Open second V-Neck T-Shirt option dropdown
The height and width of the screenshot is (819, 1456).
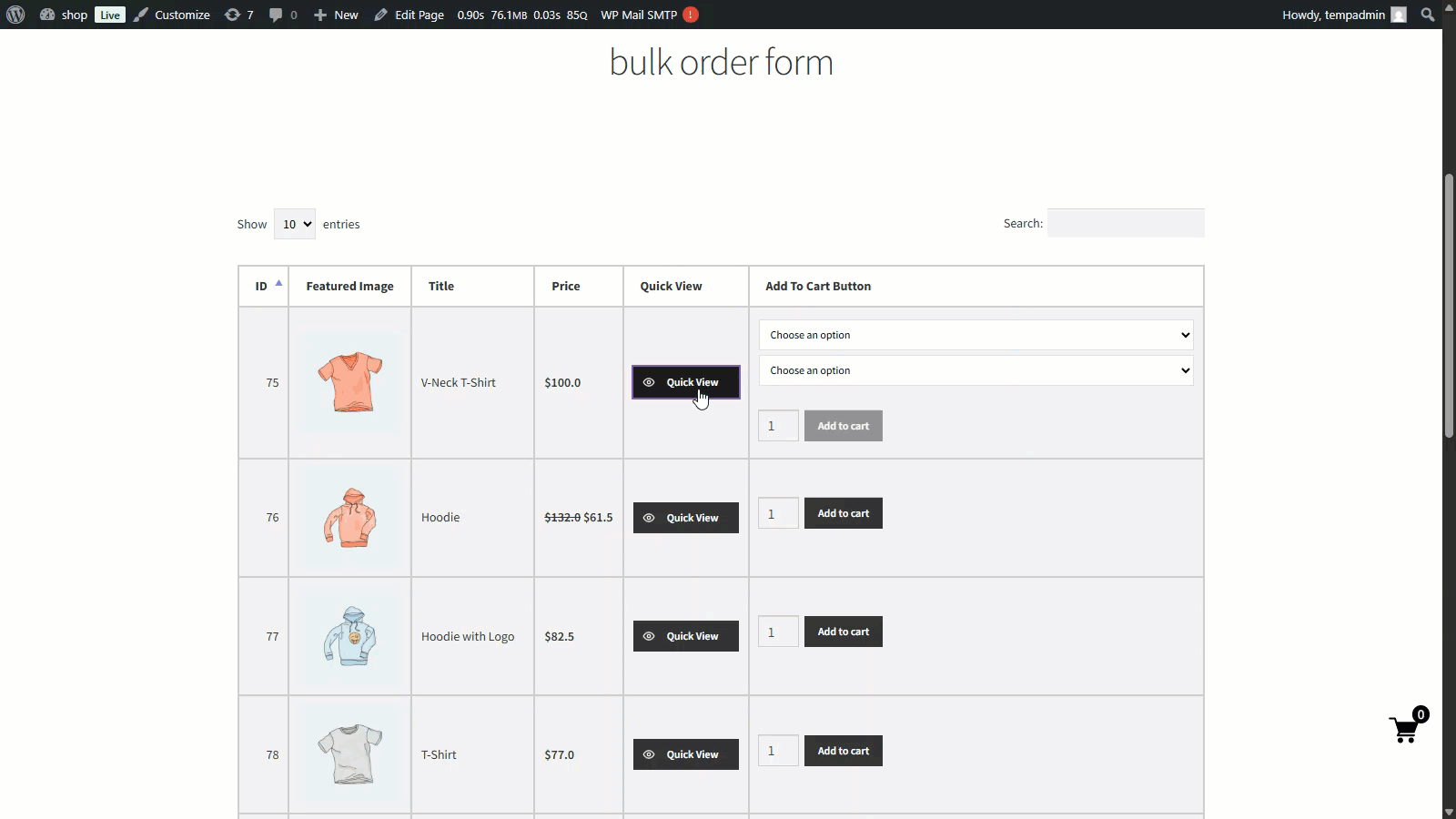pos(976,370)
